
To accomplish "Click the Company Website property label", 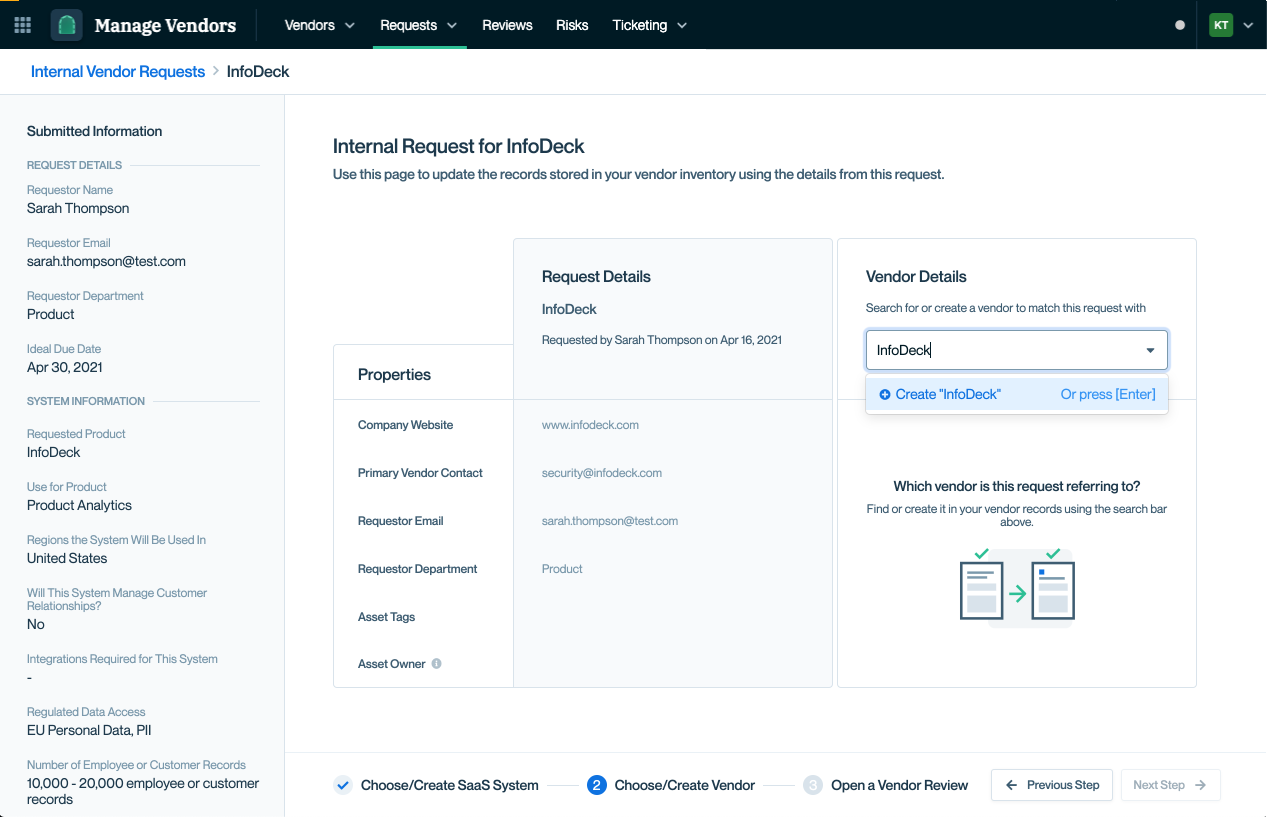I will coord(405,425).
